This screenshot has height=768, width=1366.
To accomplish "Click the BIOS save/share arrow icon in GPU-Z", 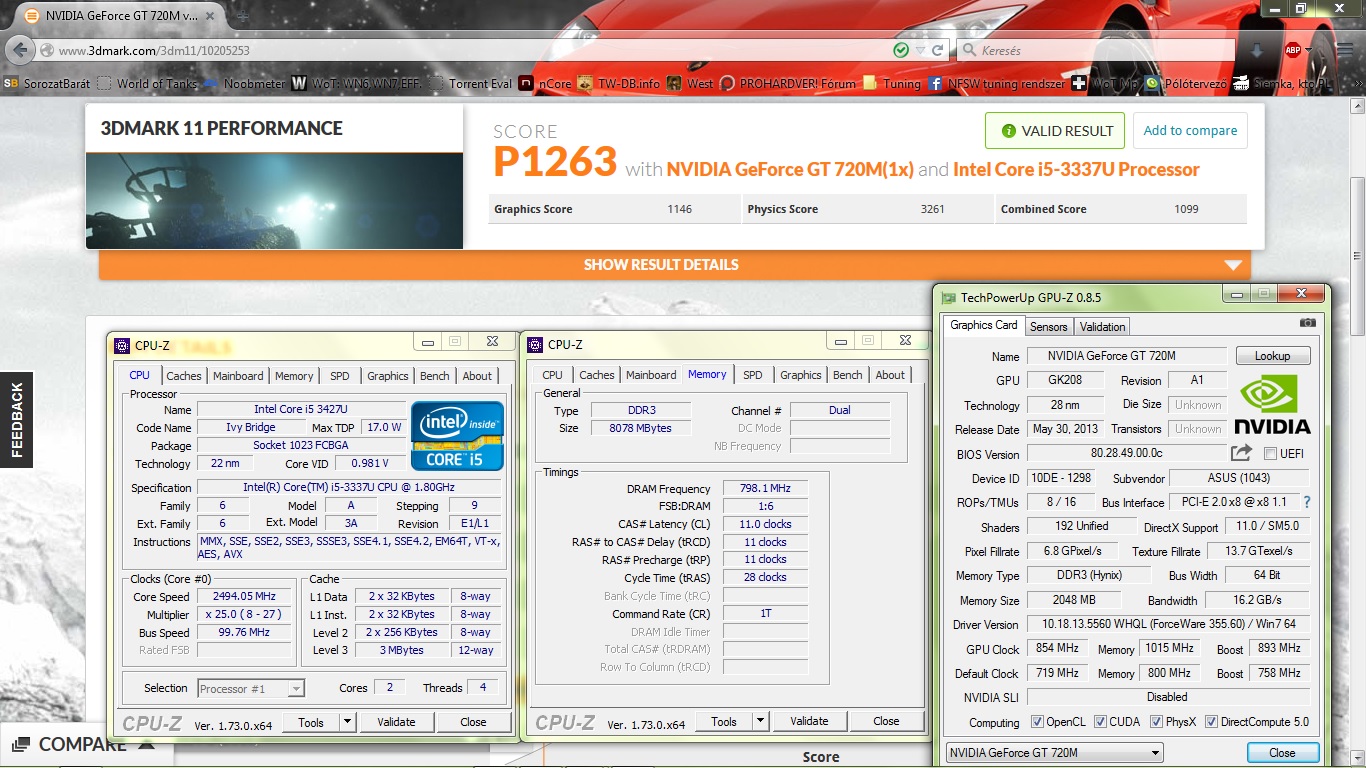I will pos(1241,453).
